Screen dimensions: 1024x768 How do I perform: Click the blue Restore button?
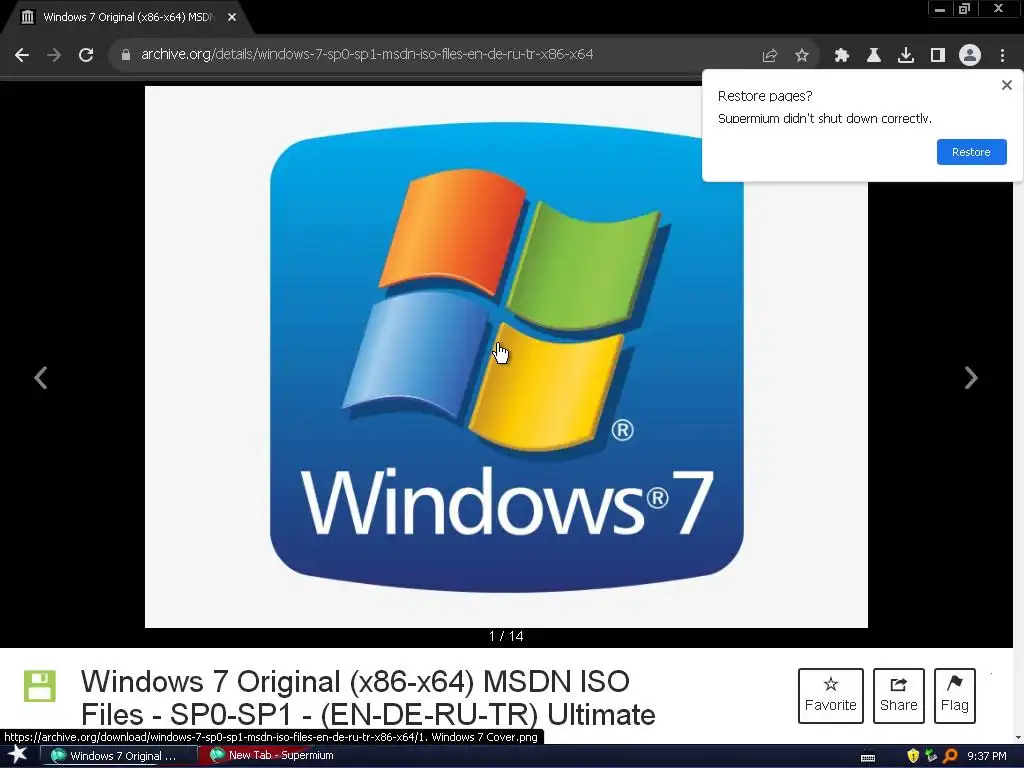[x=971, y=152]
